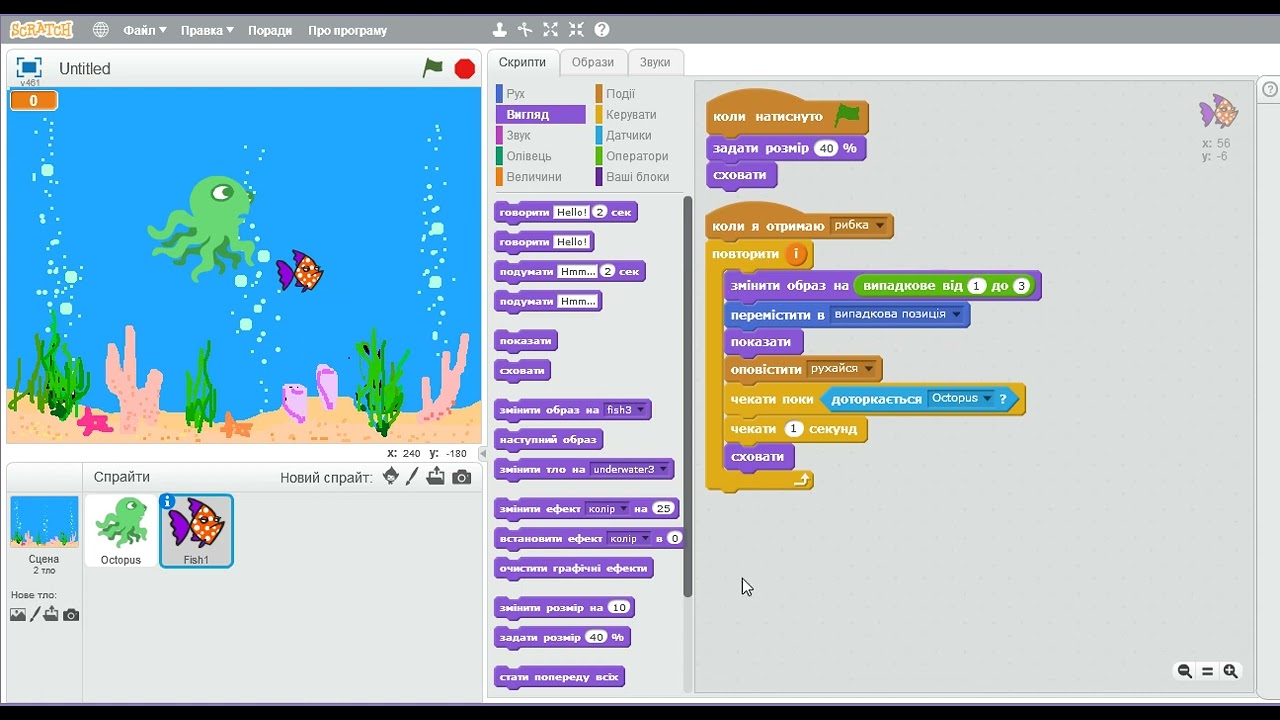Open Octopus dropdown in touching block
Image resolution: width=1280 pixels, height=720 pixels.
click(961, 398)
